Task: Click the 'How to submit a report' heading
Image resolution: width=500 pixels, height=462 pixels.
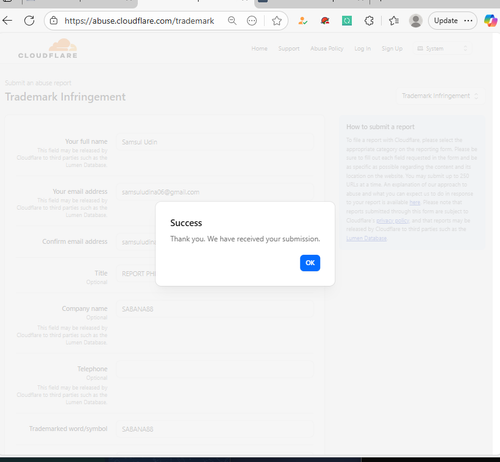Action: [x=380, y=127]
